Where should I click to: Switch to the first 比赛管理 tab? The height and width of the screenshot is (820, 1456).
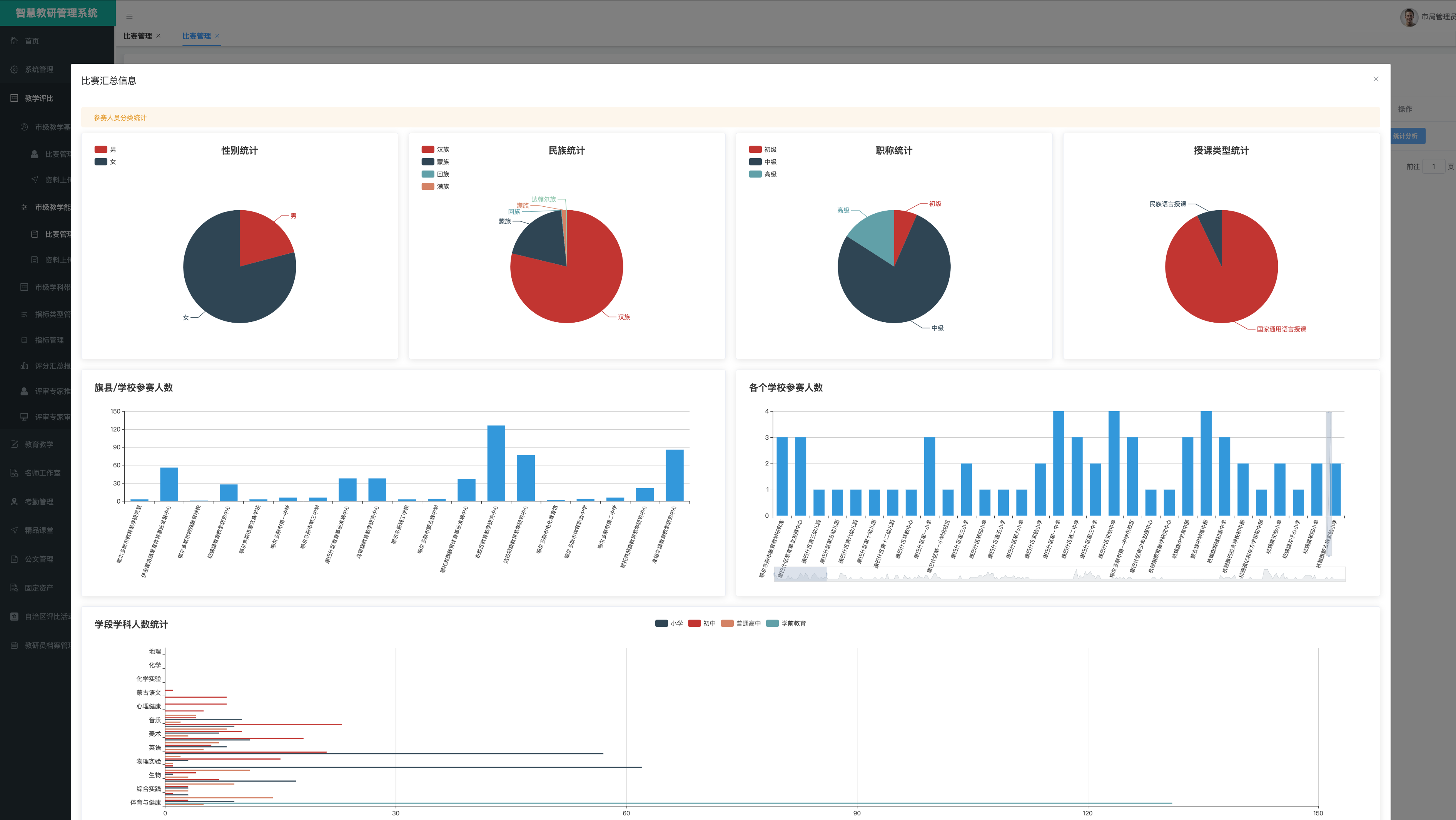click(137, 36)
